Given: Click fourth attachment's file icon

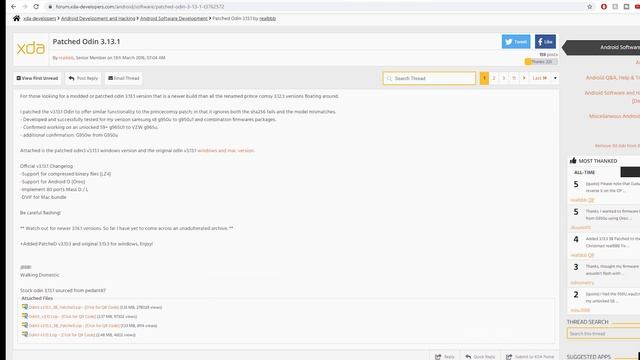Looking at the screenshot, I should pos(25,334).
